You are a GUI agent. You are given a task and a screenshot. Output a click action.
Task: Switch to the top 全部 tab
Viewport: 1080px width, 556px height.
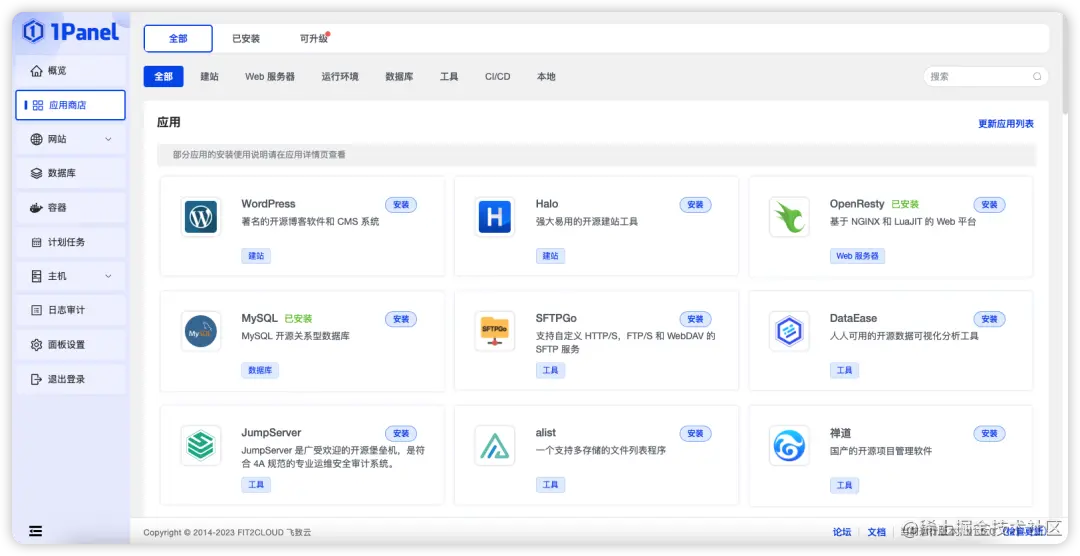click(178, 39)
